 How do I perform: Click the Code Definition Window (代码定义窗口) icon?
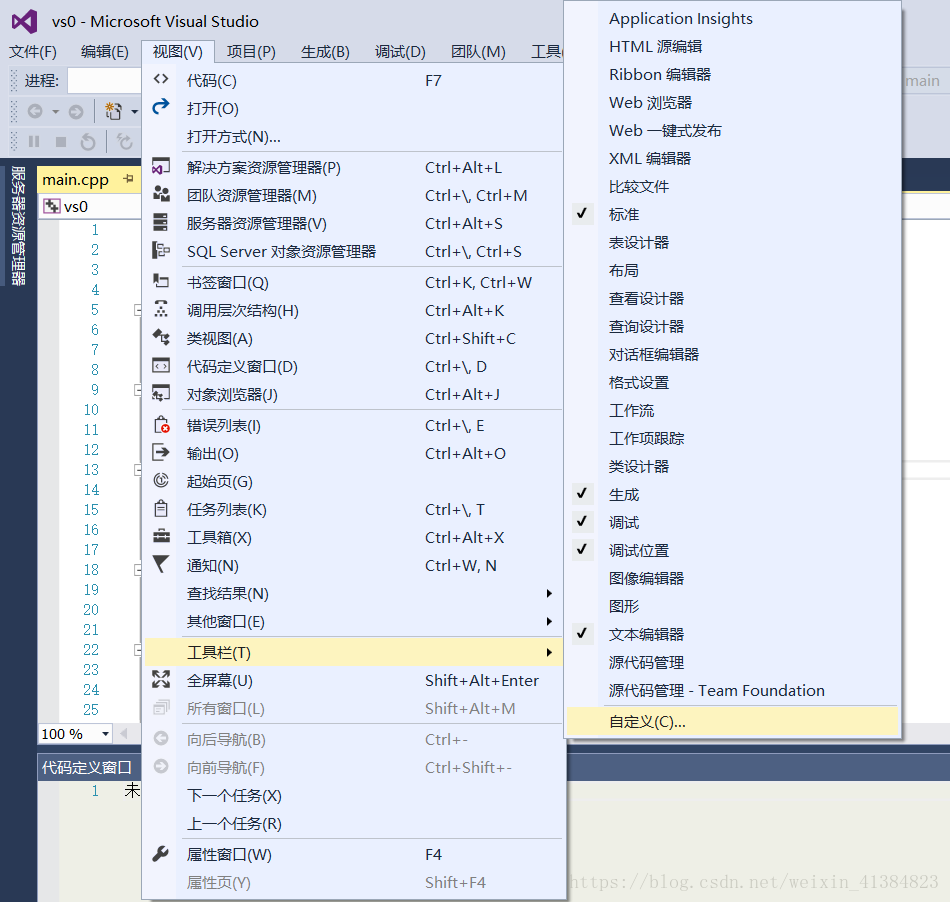tap(161, 365)
